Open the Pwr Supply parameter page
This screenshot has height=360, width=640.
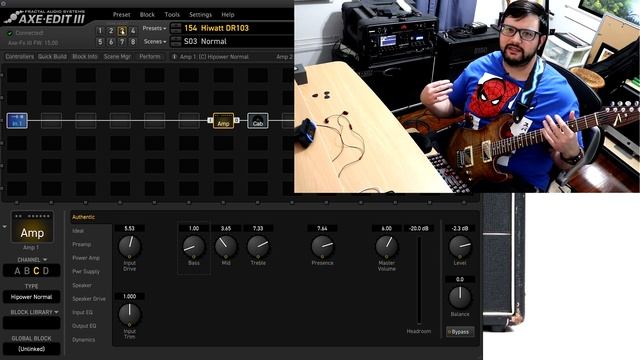click(86, 271)
